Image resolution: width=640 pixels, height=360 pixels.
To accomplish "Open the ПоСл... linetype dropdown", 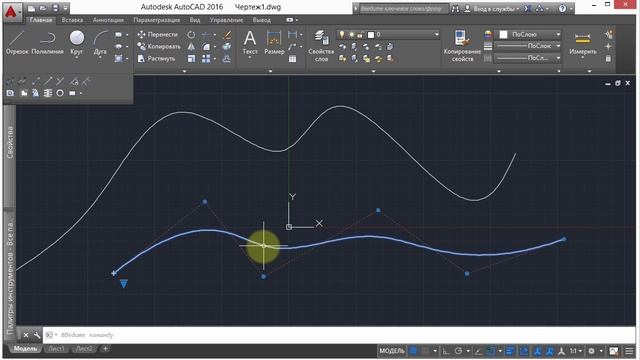I will point(558,58).
